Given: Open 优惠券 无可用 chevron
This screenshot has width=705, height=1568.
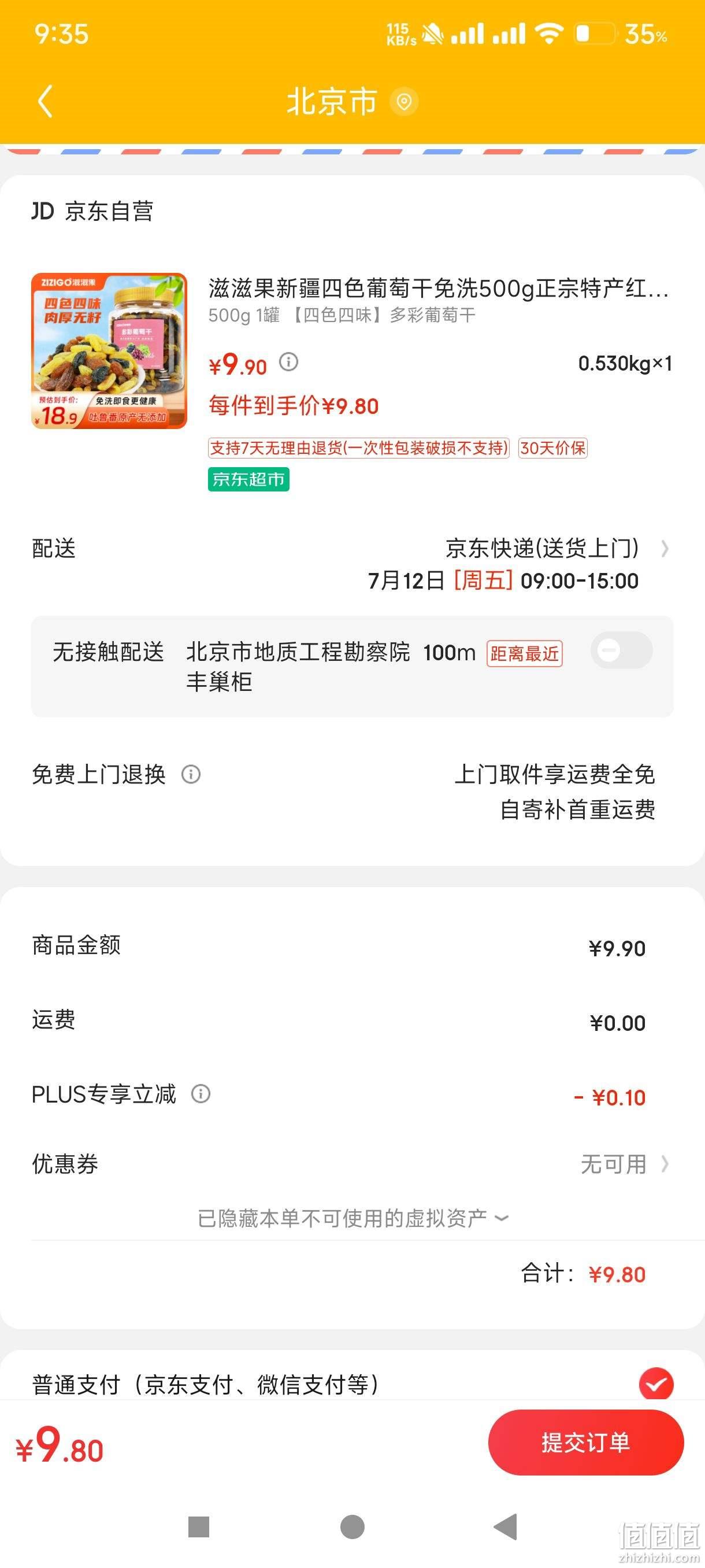Looking at the screenshot, I should (x=665, y=1164).
